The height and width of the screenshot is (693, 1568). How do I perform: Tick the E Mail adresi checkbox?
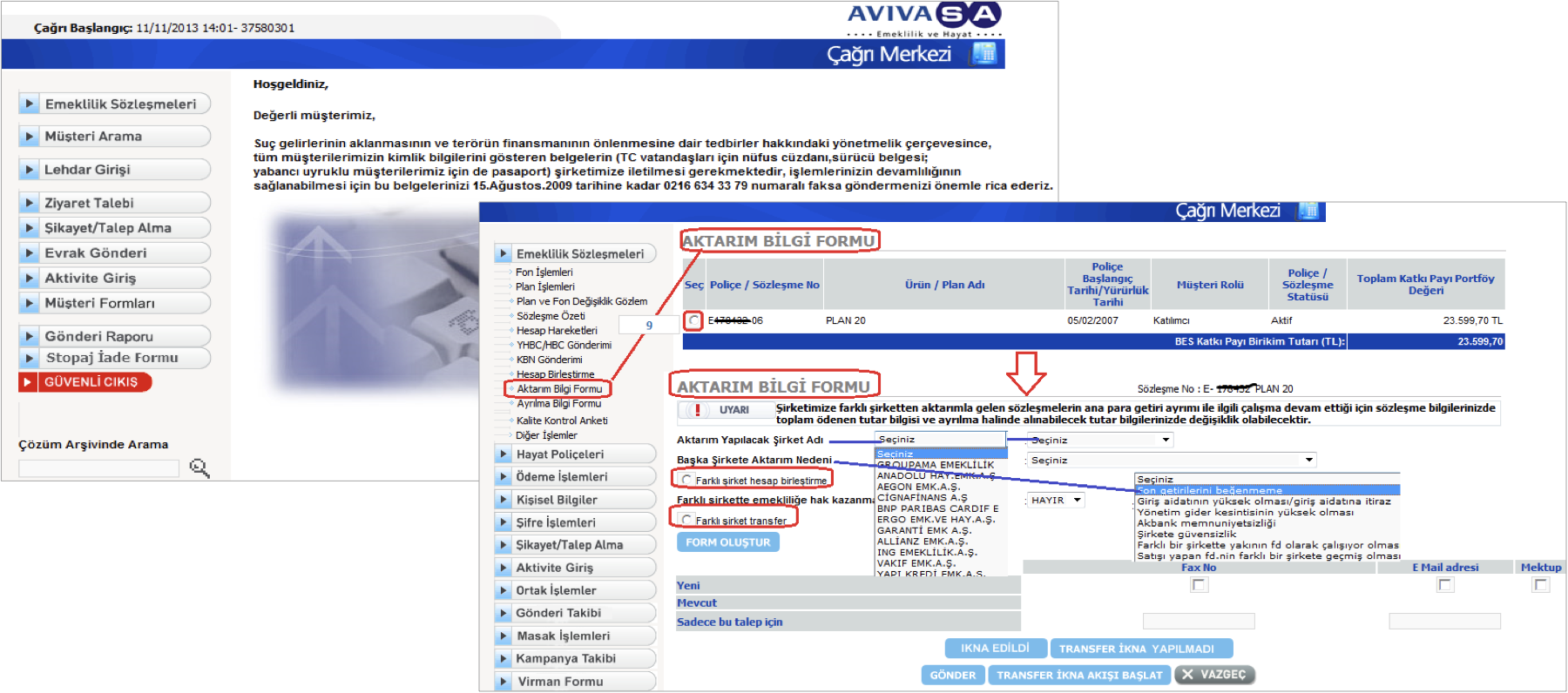[x=1445, y=585]
